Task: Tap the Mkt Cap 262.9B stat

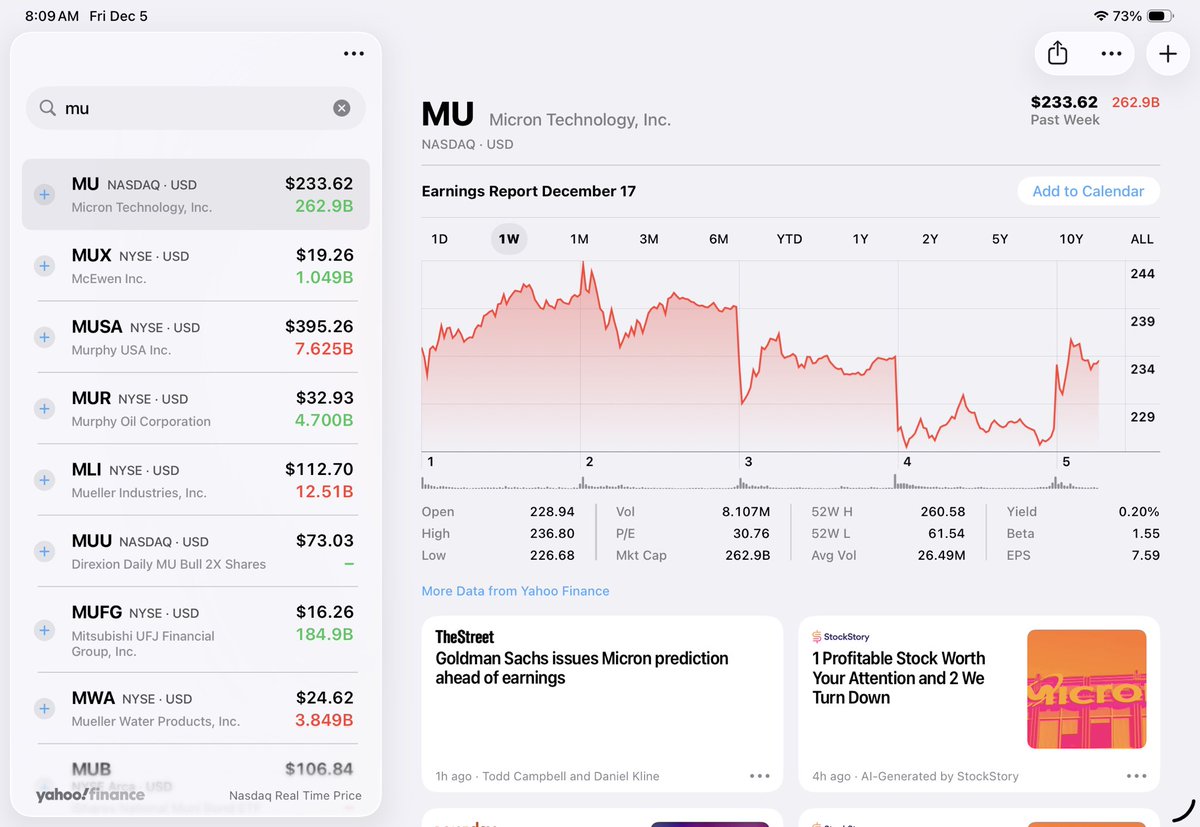Action: pyautogui.click(x=693, y=555)
